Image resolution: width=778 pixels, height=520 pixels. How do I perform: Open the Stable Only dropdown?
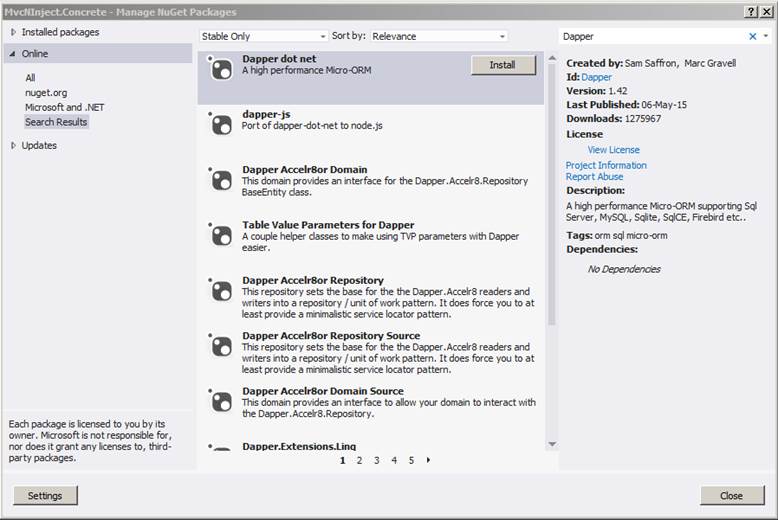tap(263, 36)
